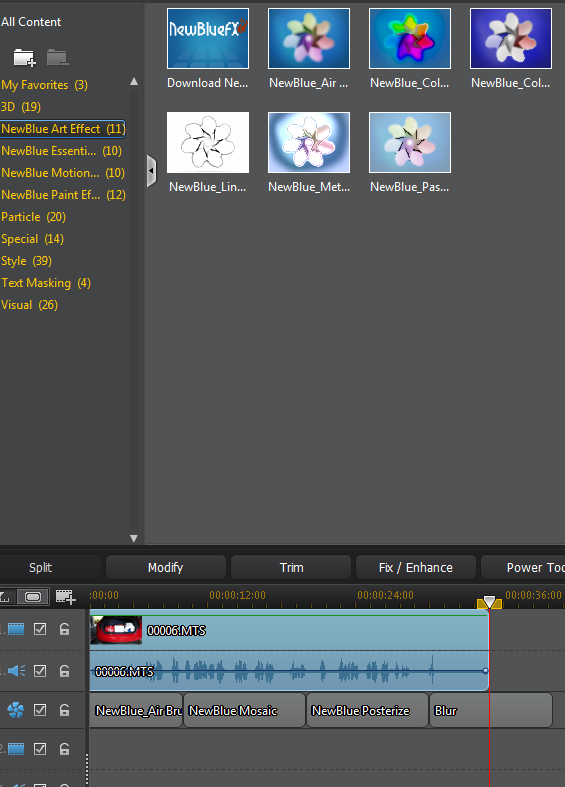Open NewBlue Paint Ef... (12) category
The height and width of the screenshot is (787, 565).
(x=63, y=195)
